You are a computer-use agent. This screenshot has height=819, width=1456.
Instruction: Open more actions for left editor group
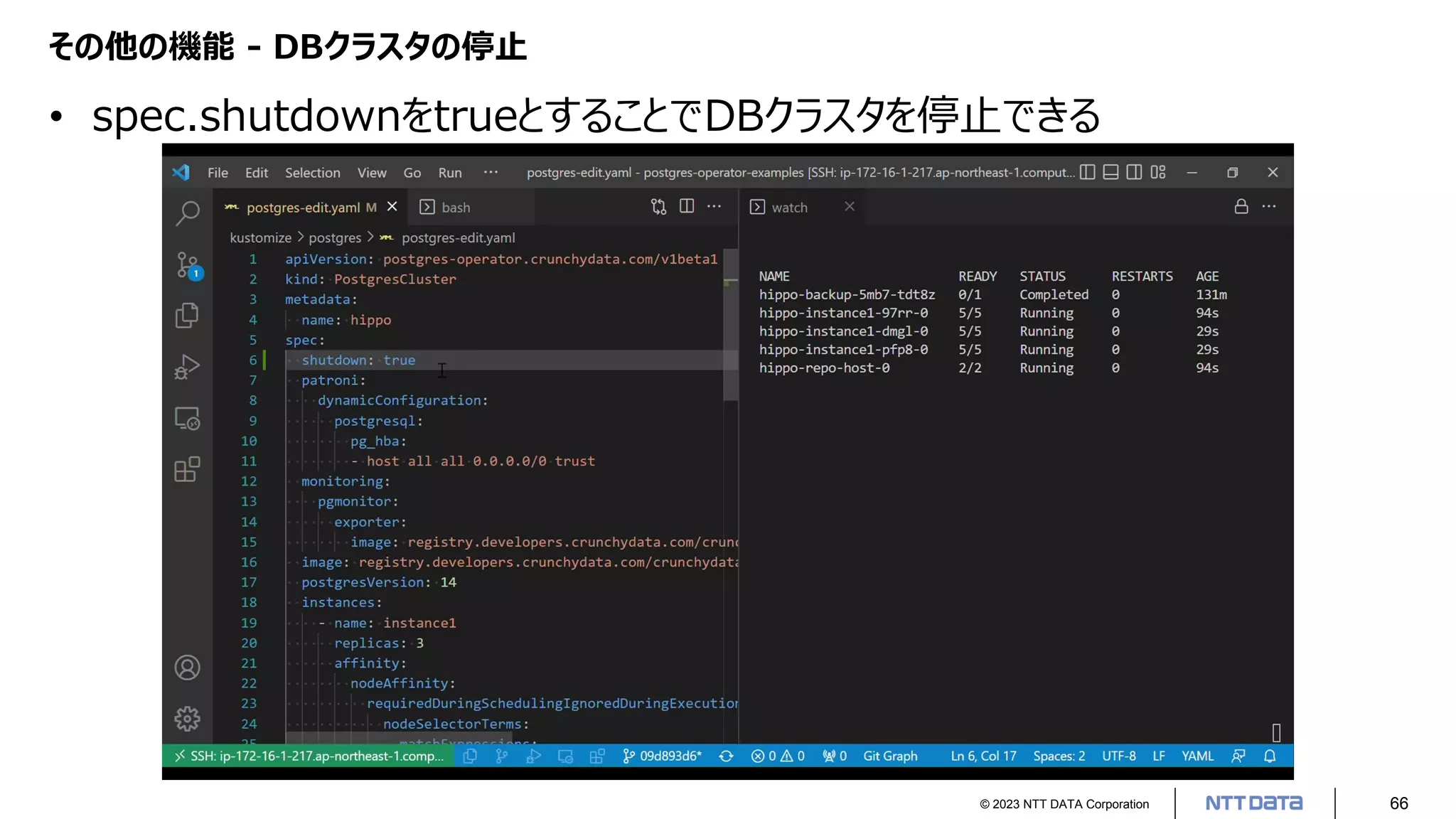coord(714,206)
